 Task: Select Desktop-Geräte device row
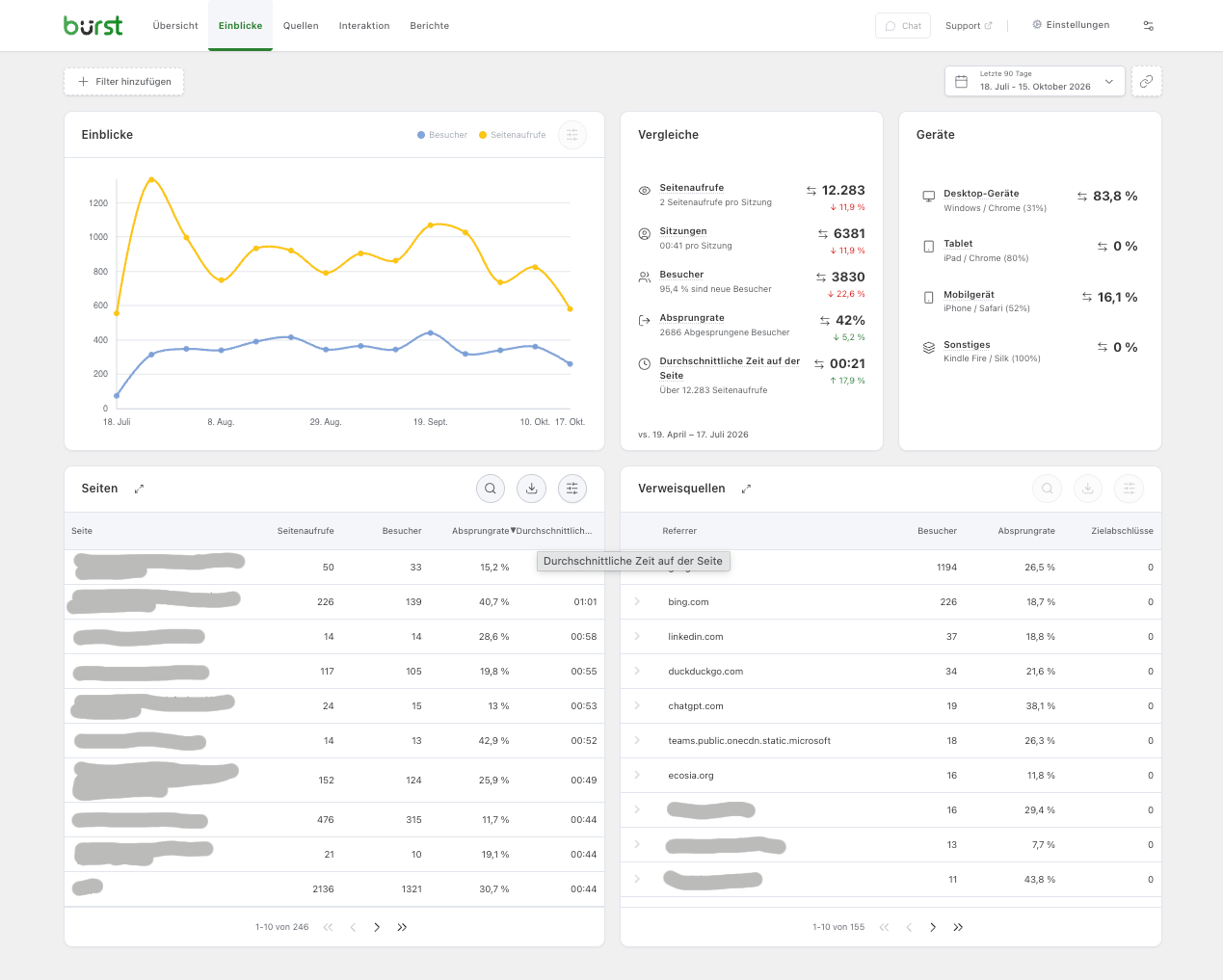coord(1029,200)
